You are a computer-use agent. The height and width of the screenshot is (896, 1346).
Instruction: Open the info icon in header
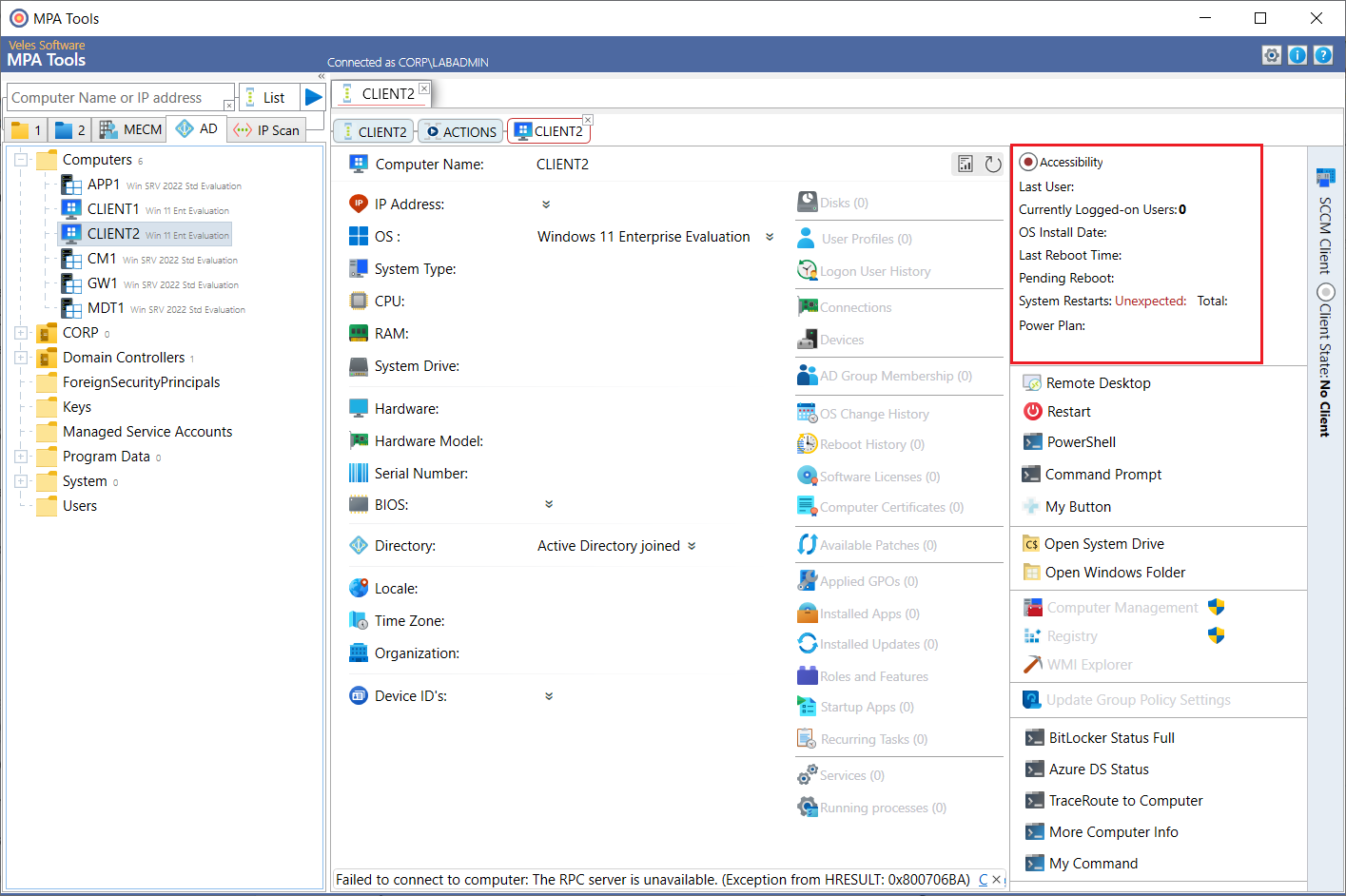pyautogui.click(x=1297, y=55)
